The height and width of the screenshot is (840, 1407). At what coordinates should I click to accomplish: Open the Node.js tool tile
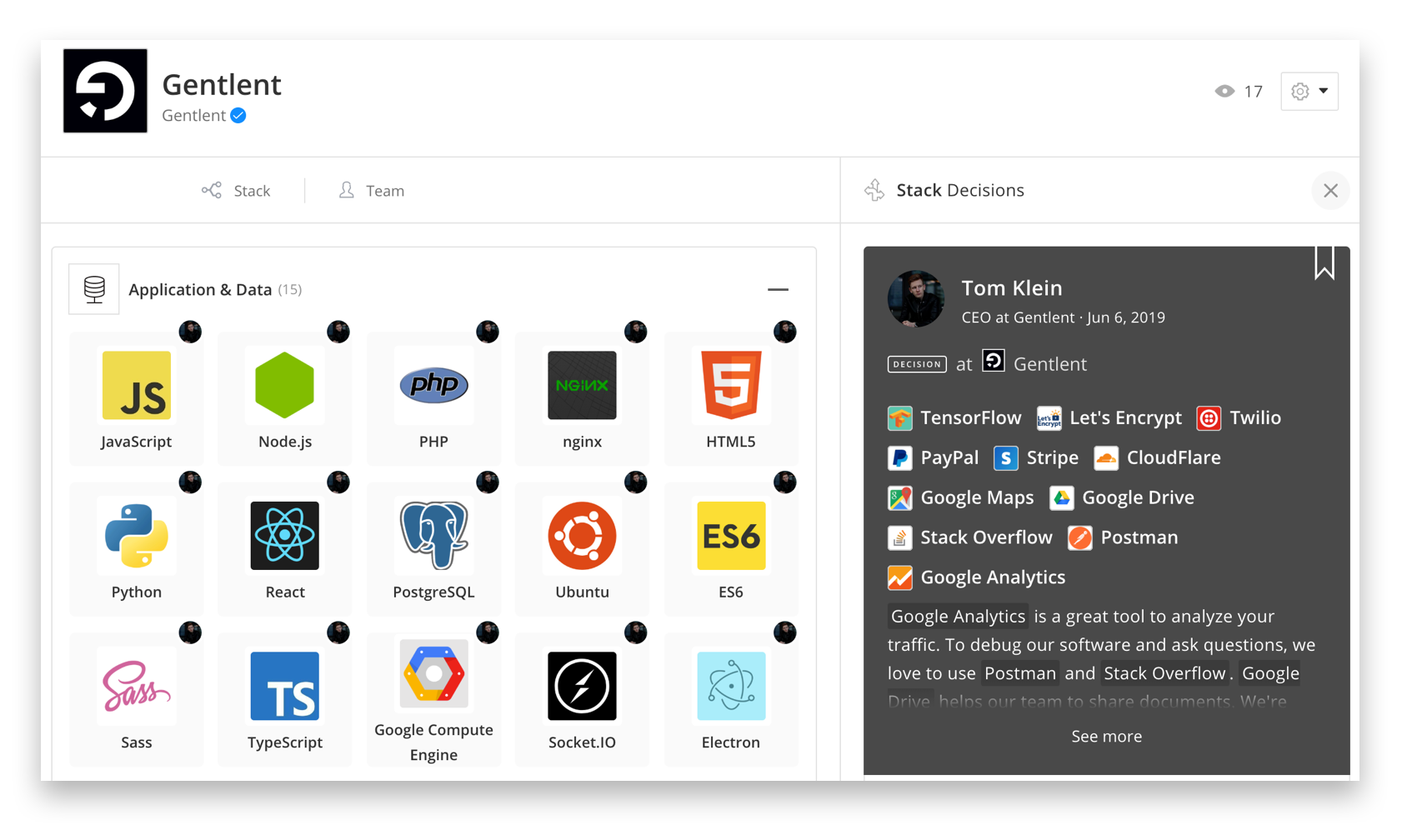[x=284, y=398]
